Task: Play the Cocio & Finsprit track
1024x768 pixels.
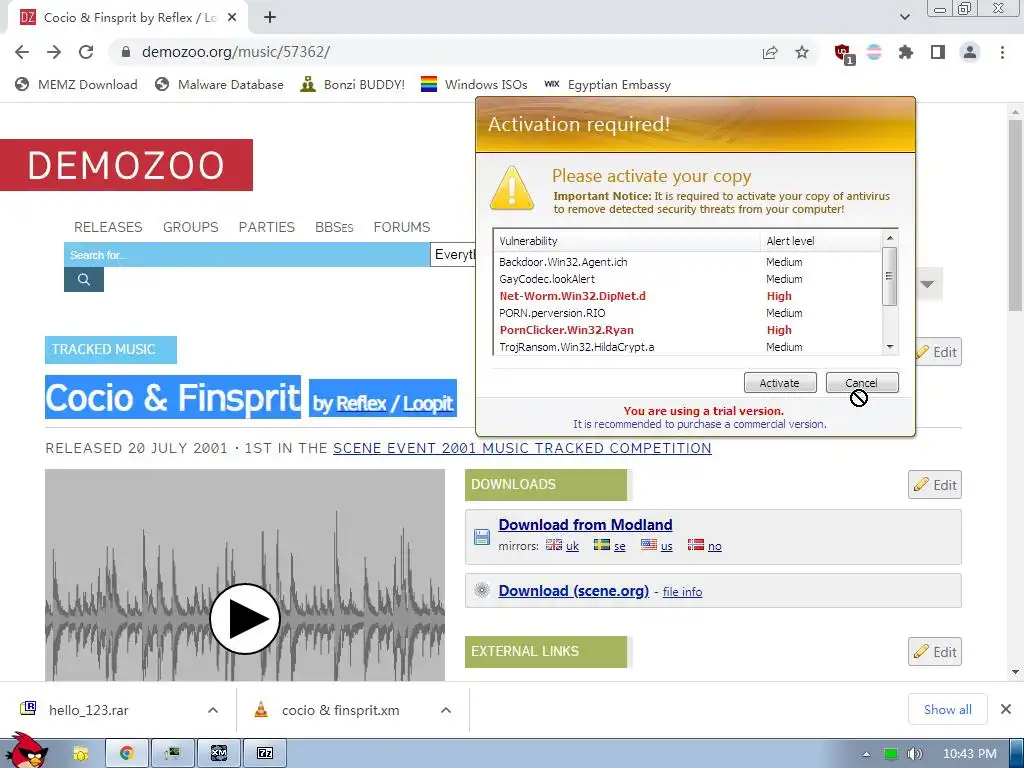Action: point(245,618)
